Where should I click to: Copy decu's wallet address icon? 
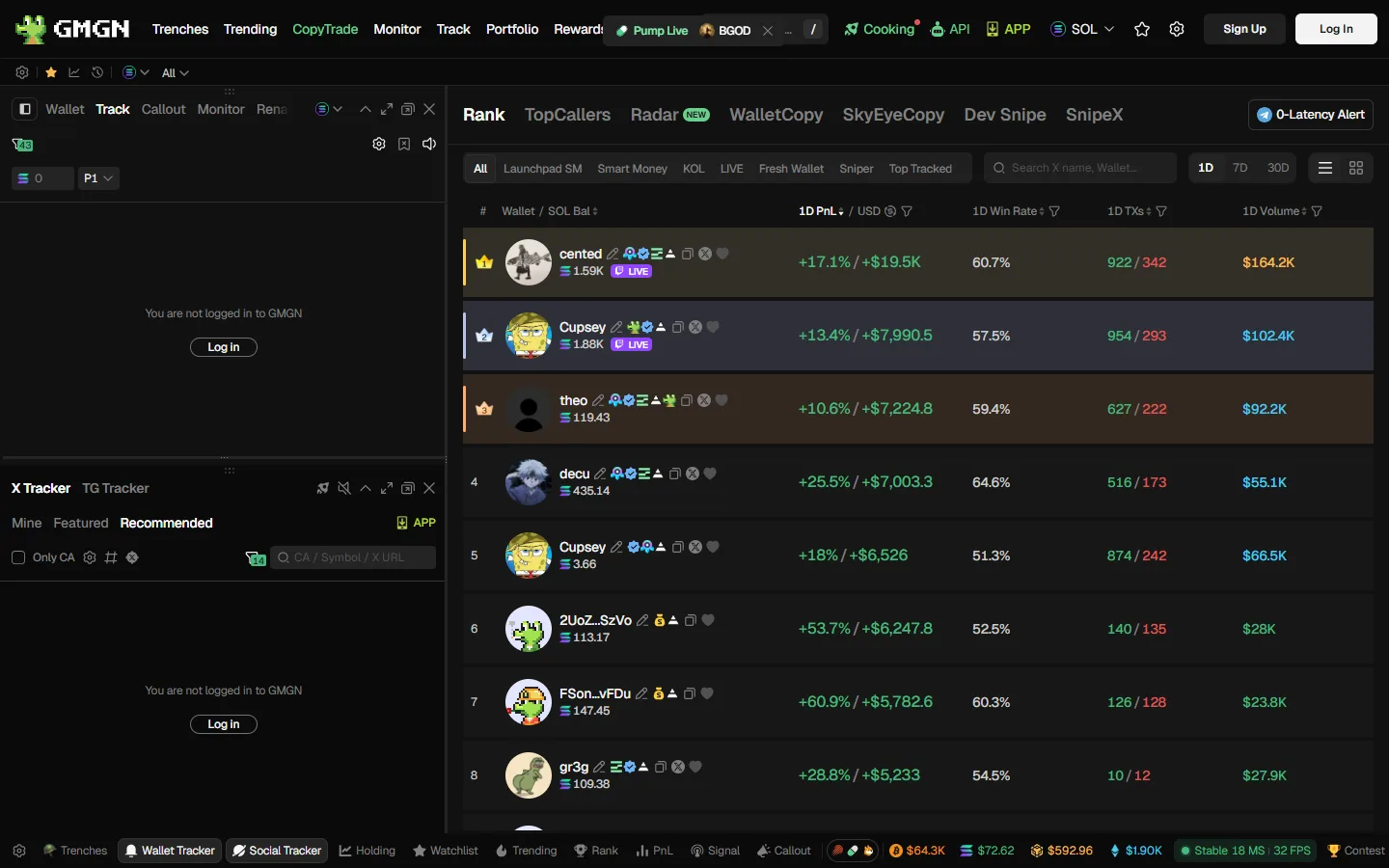pos(675,474)
